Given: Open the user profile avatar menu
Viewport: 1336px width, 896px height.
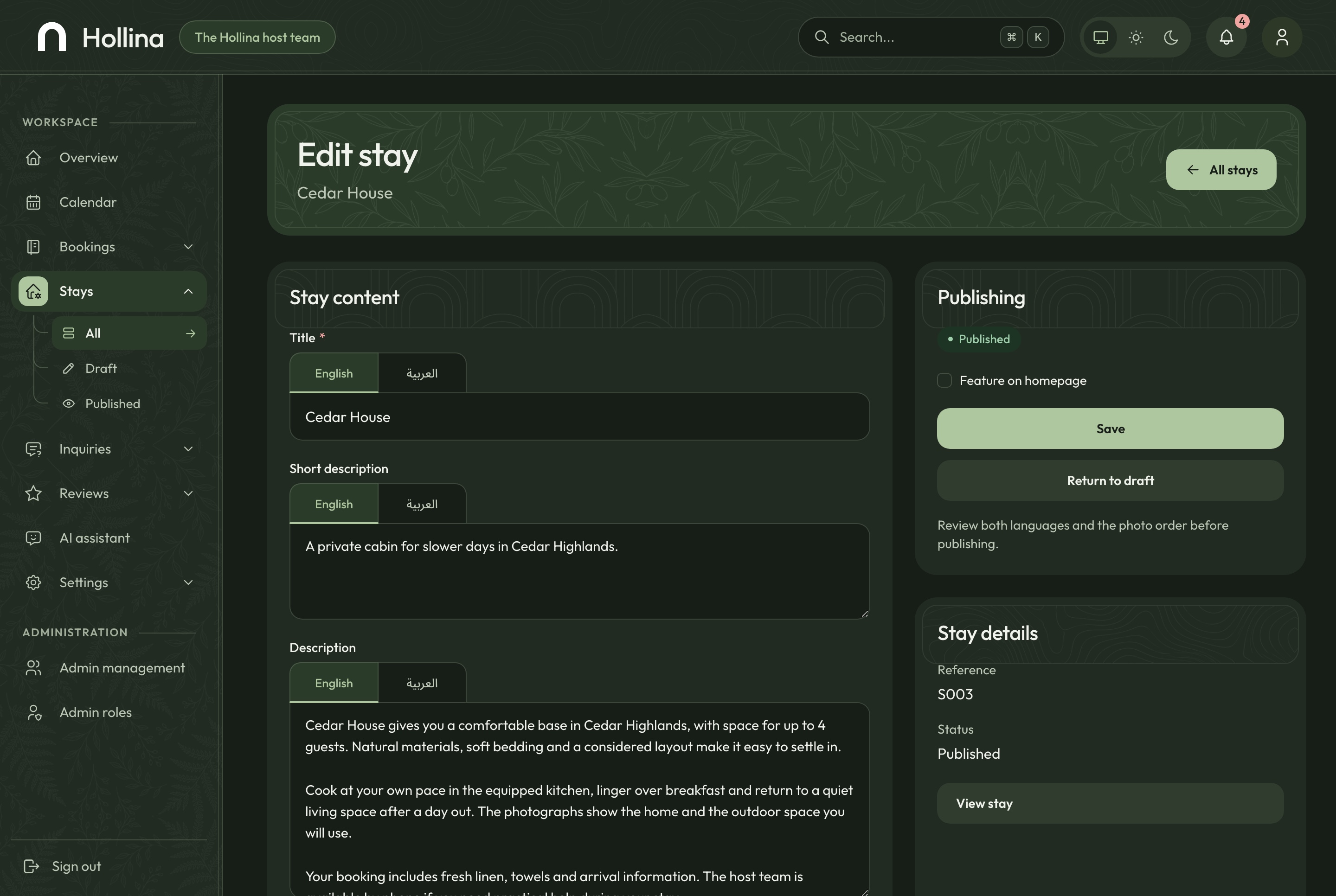Looking at the screenshot, I should click(1282, 37).
